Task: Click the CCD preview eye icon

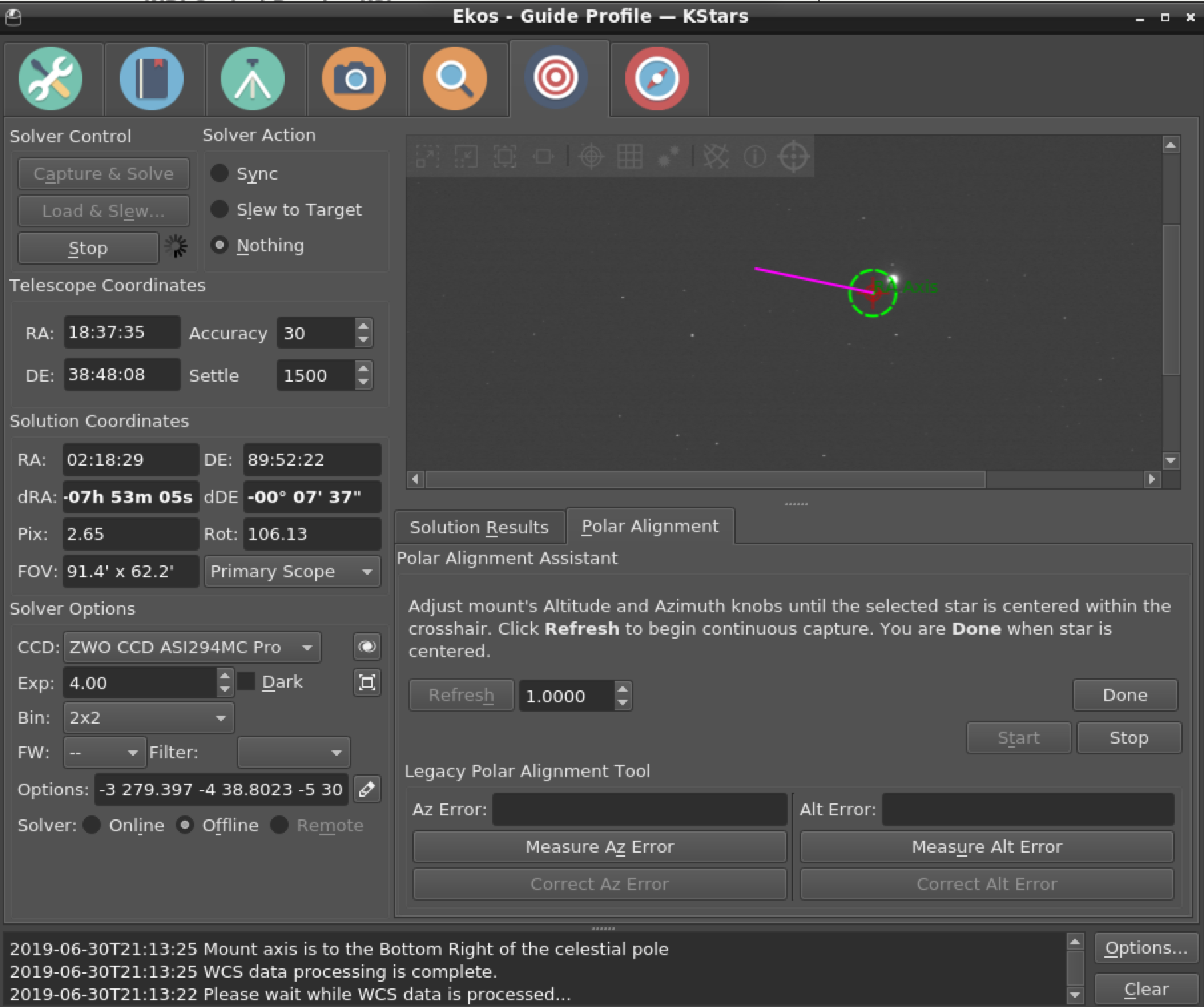Action: (x=367, y=647)
